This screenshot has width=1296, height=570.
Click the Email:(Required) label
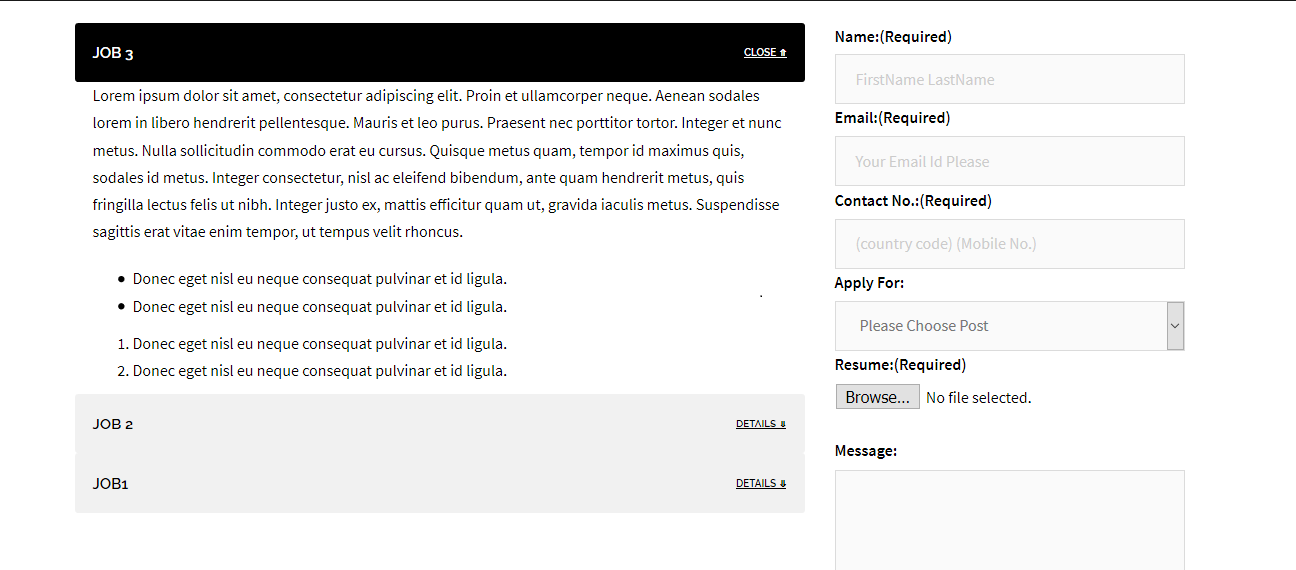[x=892, y=118]
